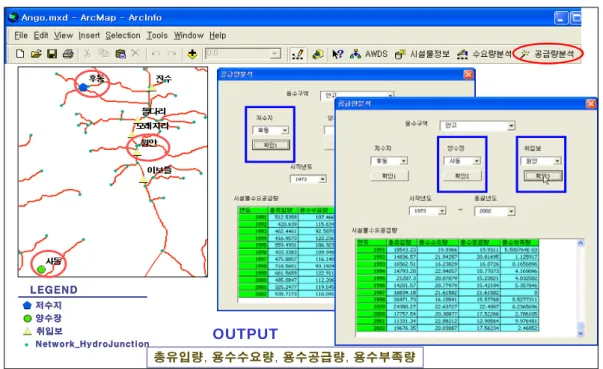
Task: Close the back 공급량분석 dialog
Action: pos(468,74)
